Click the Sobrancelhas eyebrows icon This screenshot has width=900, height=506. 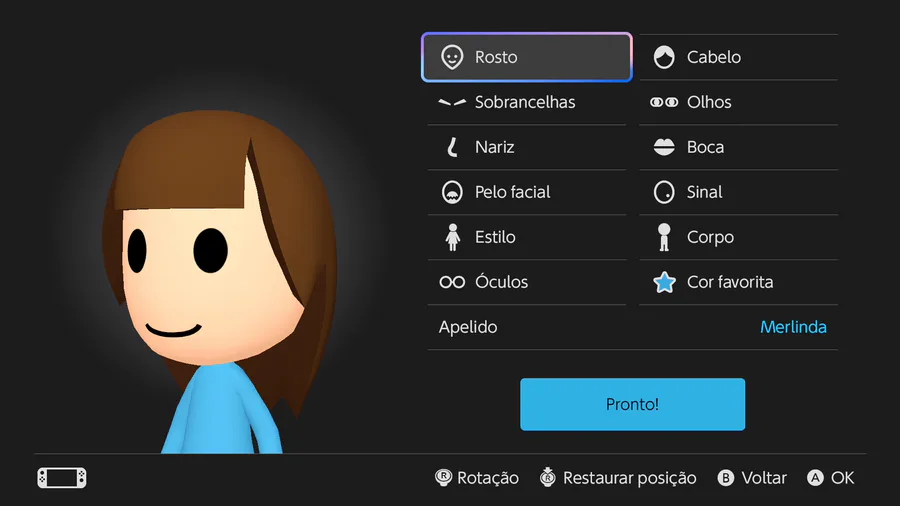(x=452, y=103)
